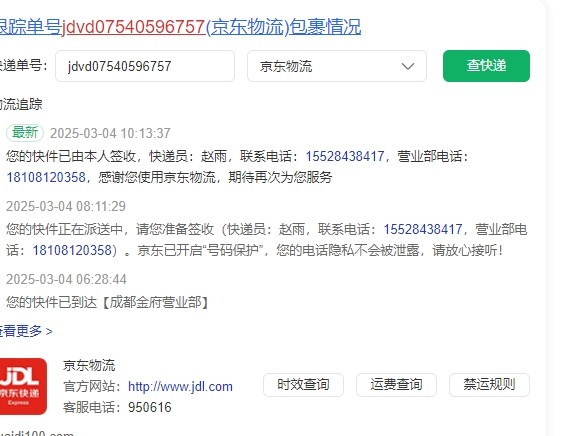
Task: Click branch phone 18108120358 in delivery entry
Action: [x=72, y=250]
